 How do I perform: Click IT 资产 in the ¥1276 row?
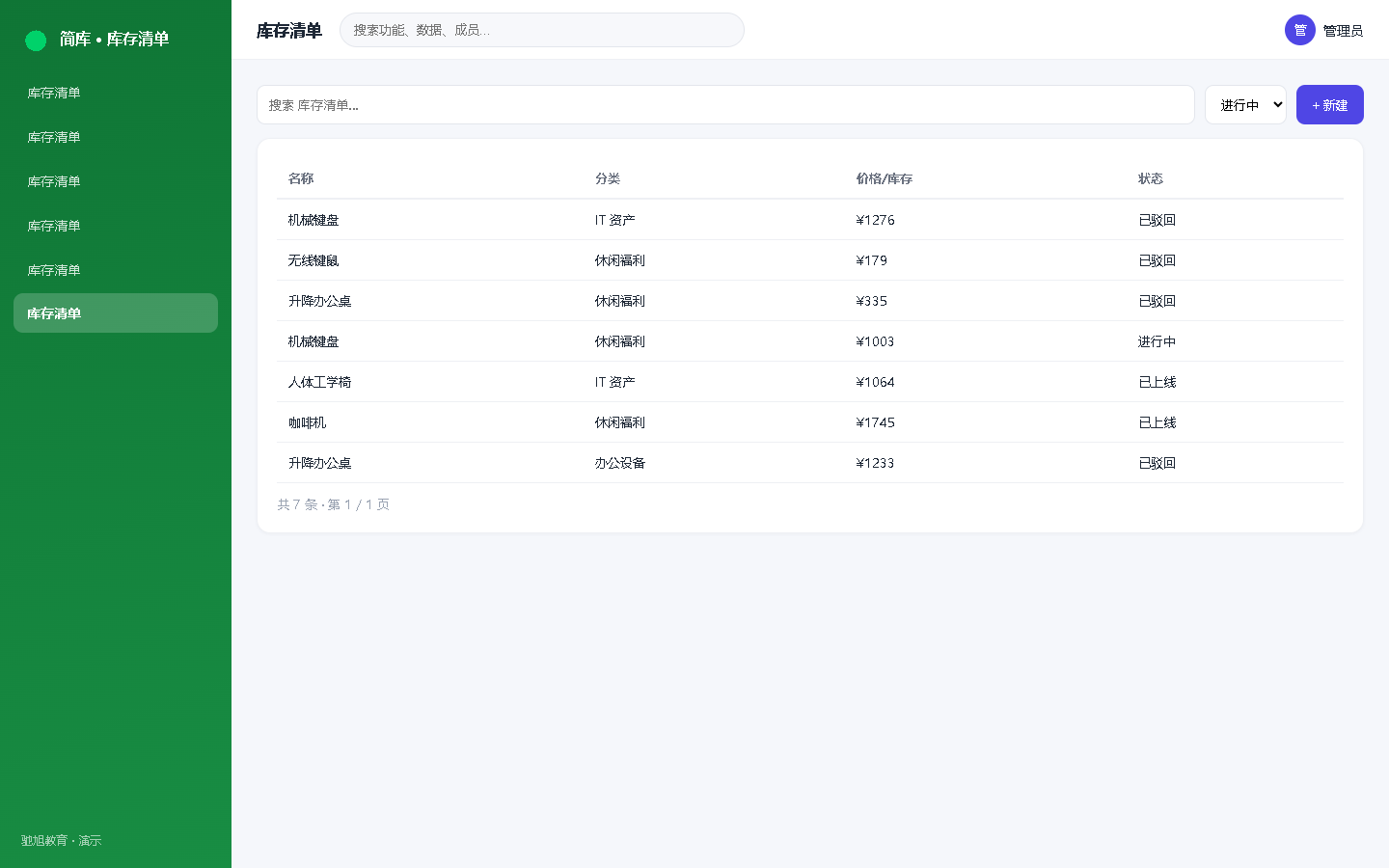pyautogui.click(x=615, y=220)
